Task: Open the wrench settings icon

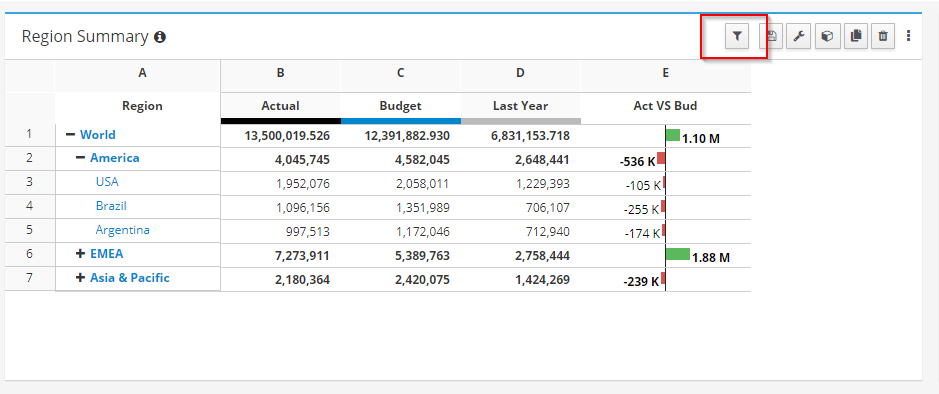Action: pyautogui.click(x=798, y=37)
